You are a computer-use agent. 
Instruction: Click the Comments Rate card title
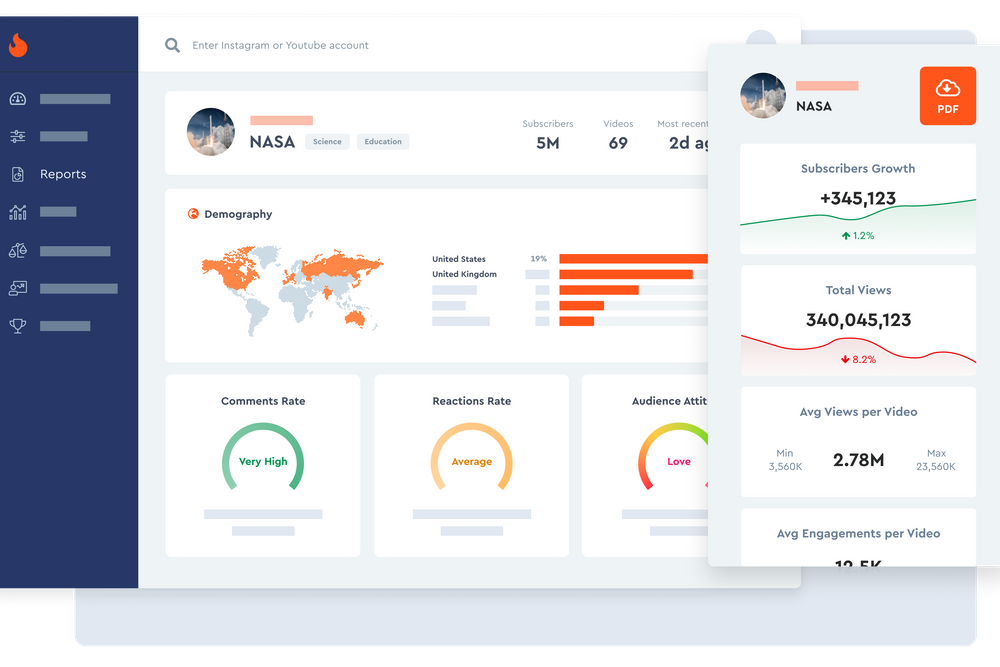coord(263,401)
